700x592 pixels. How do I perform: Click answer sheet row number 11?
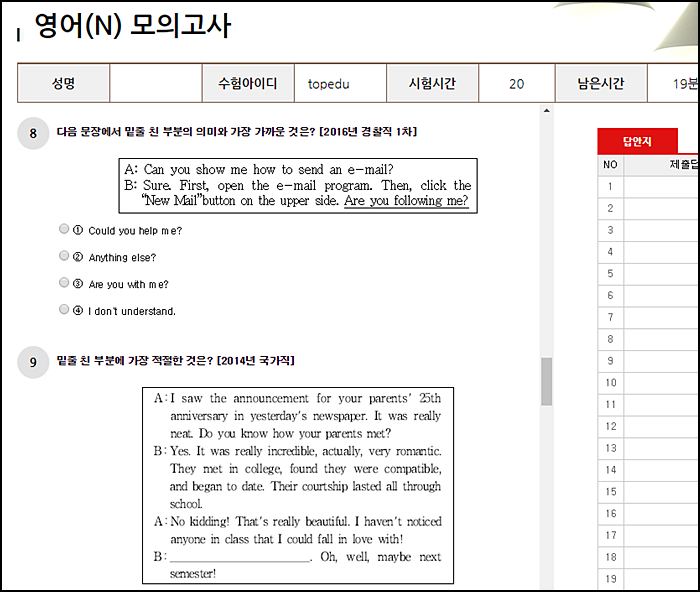(611, 404)
